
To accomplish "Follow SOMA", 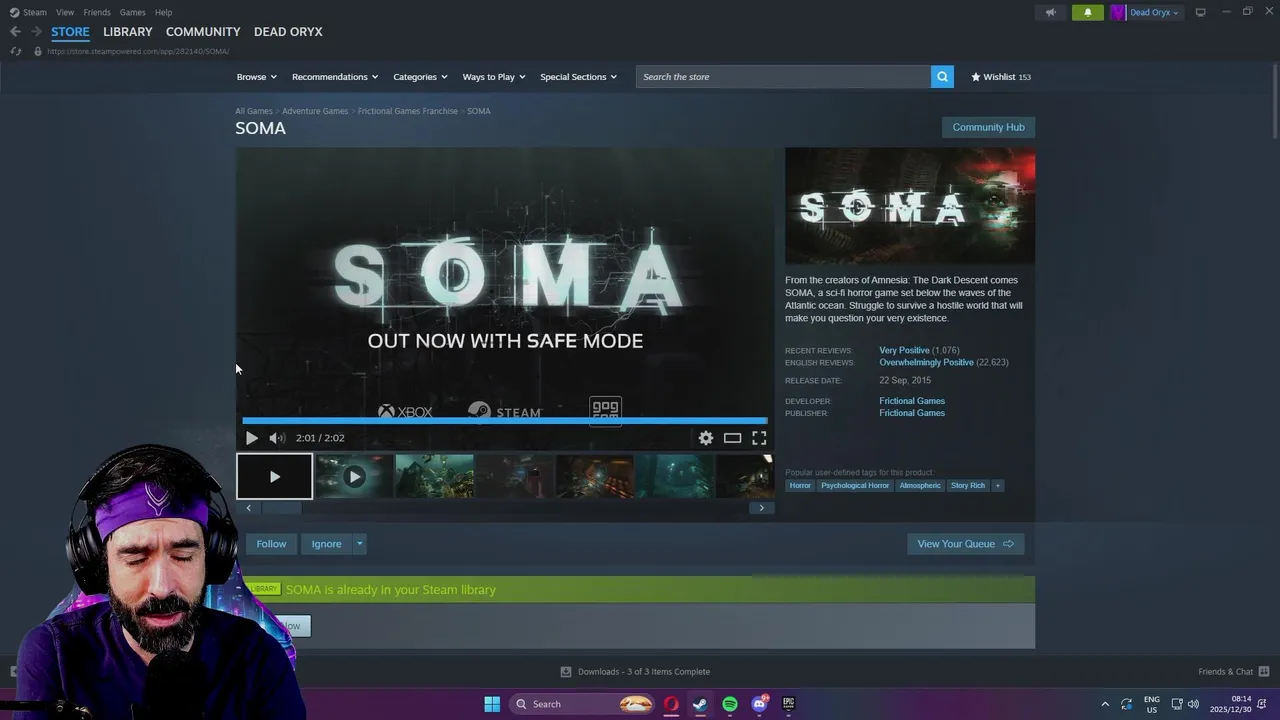I will [271, 544].
